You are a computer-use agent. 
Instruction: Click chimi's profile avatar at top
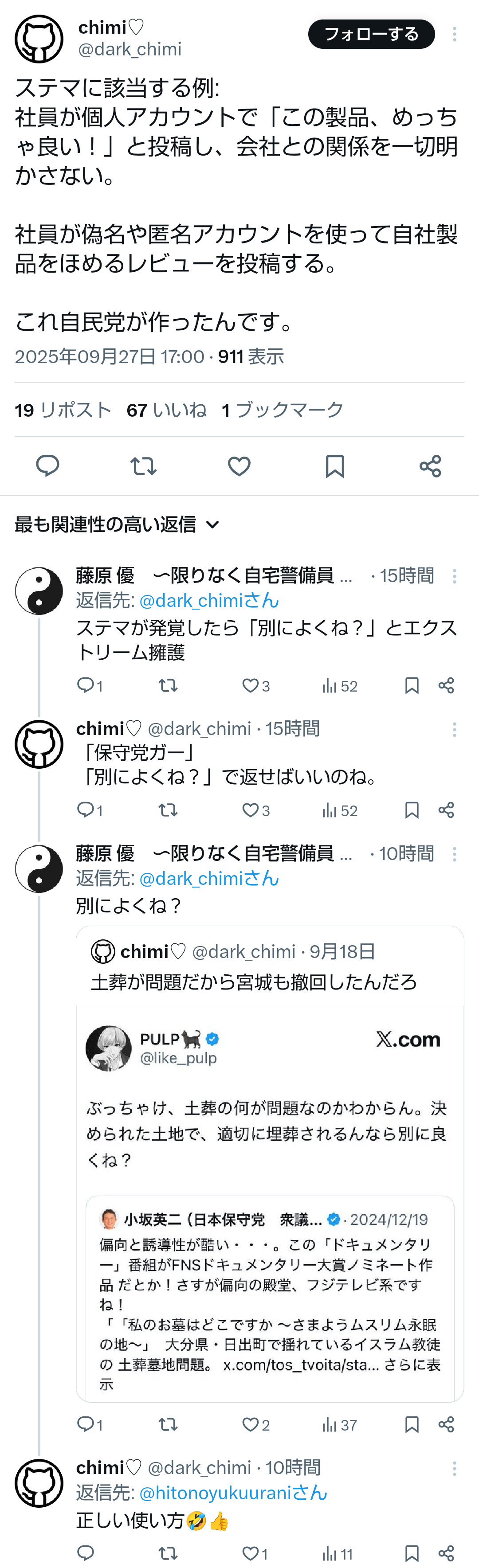click(x=39, y=39)
